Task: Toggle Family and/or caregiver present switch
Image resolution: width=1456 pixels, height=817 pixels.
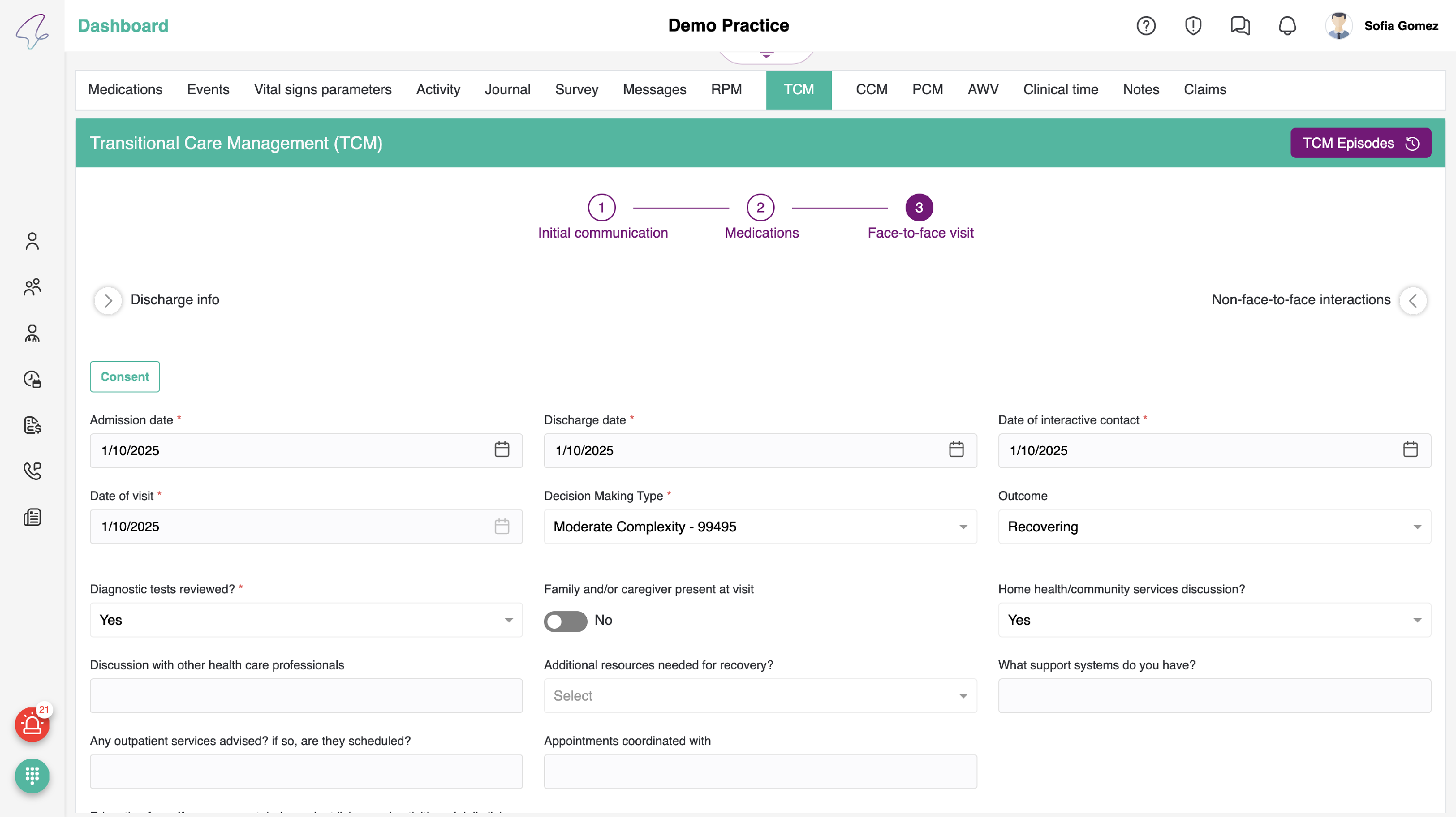Action: [x=565, y=621]
